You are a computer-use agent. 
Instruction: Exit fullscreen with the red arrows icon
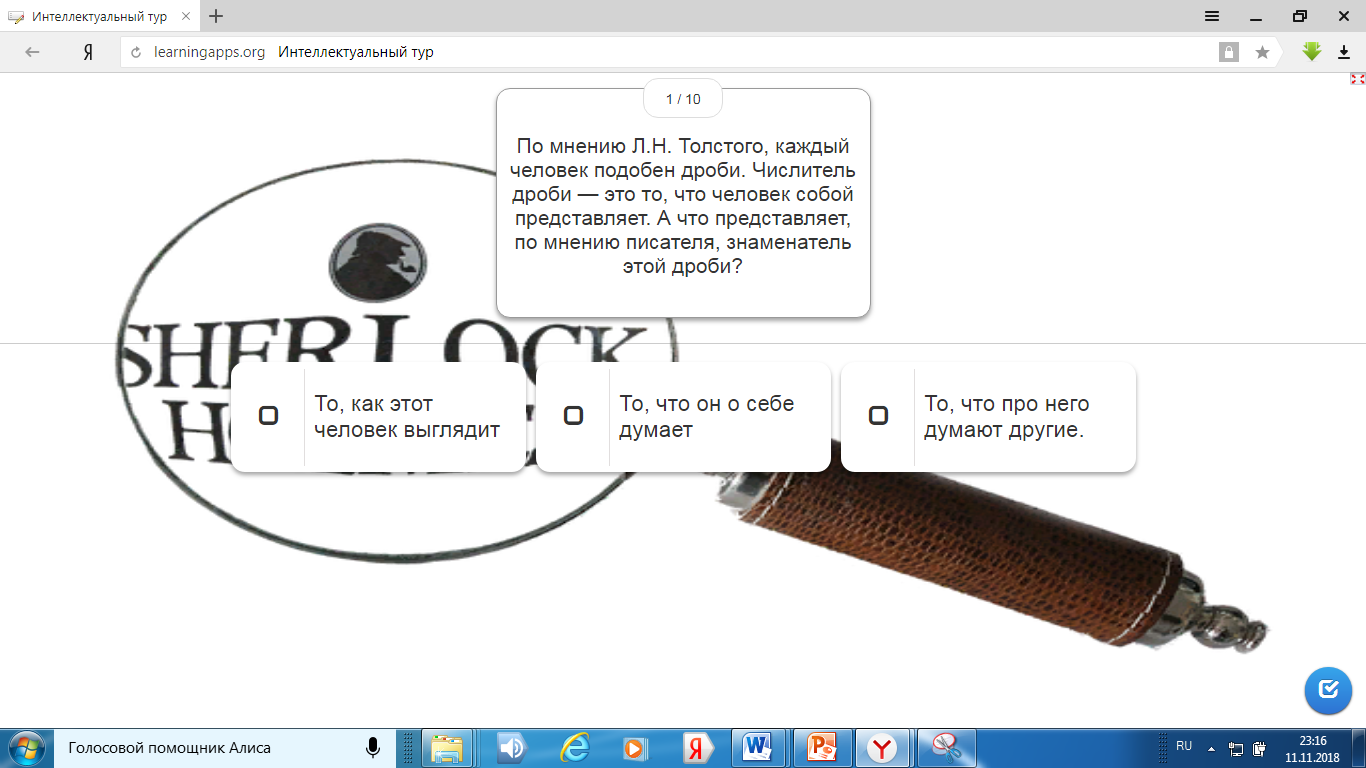click(1357, 79)
